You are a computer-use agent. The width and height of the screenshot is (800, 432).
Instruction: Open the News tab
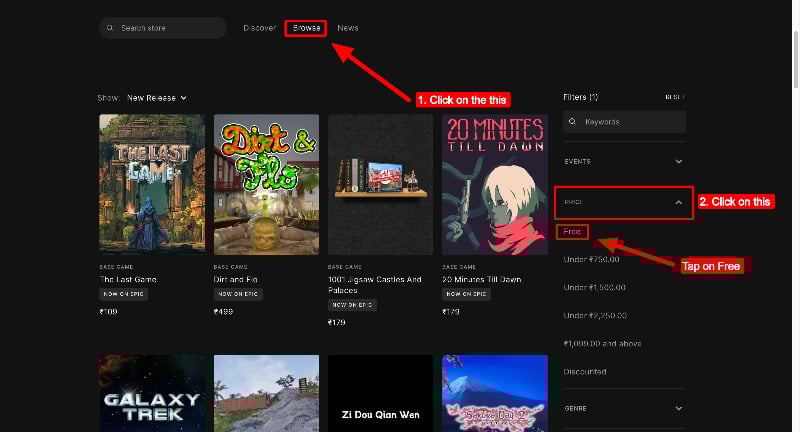pyautogui.click(x=347, y=28)
